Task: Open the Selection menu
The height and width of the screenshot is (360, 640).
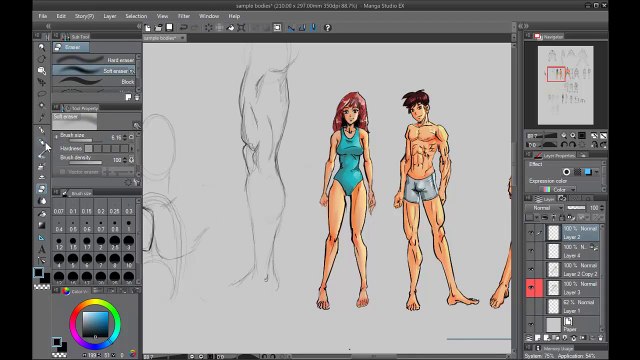Action: [136, 16]
